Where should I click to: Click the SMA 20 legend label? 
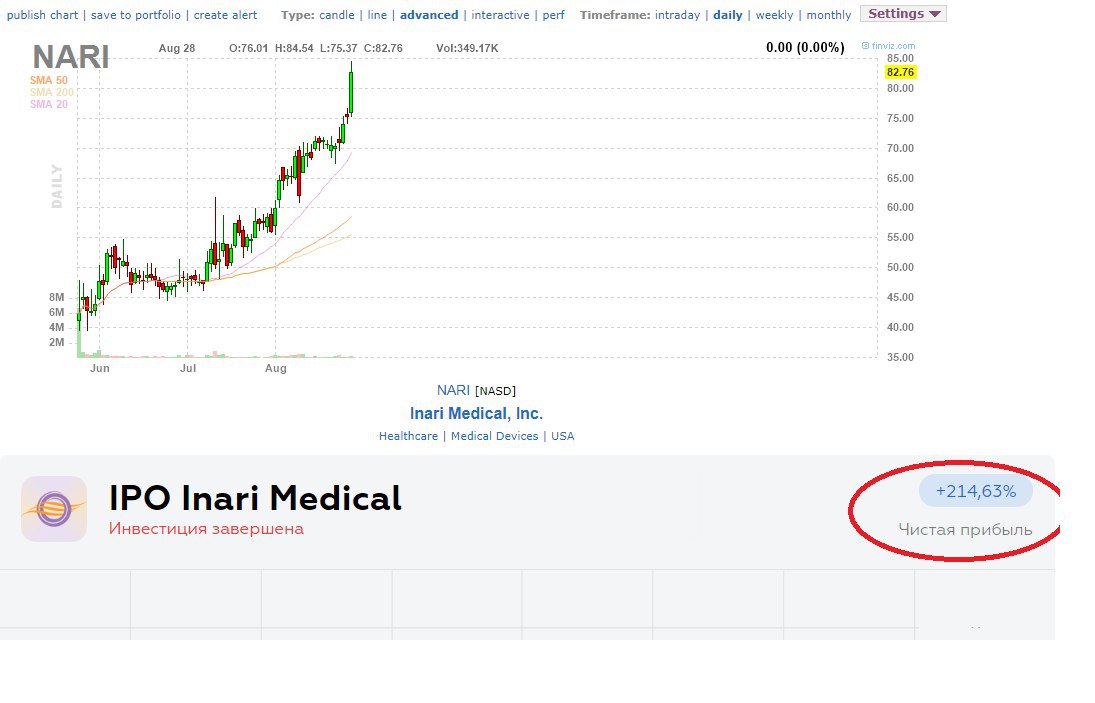(x=49, y=104)
